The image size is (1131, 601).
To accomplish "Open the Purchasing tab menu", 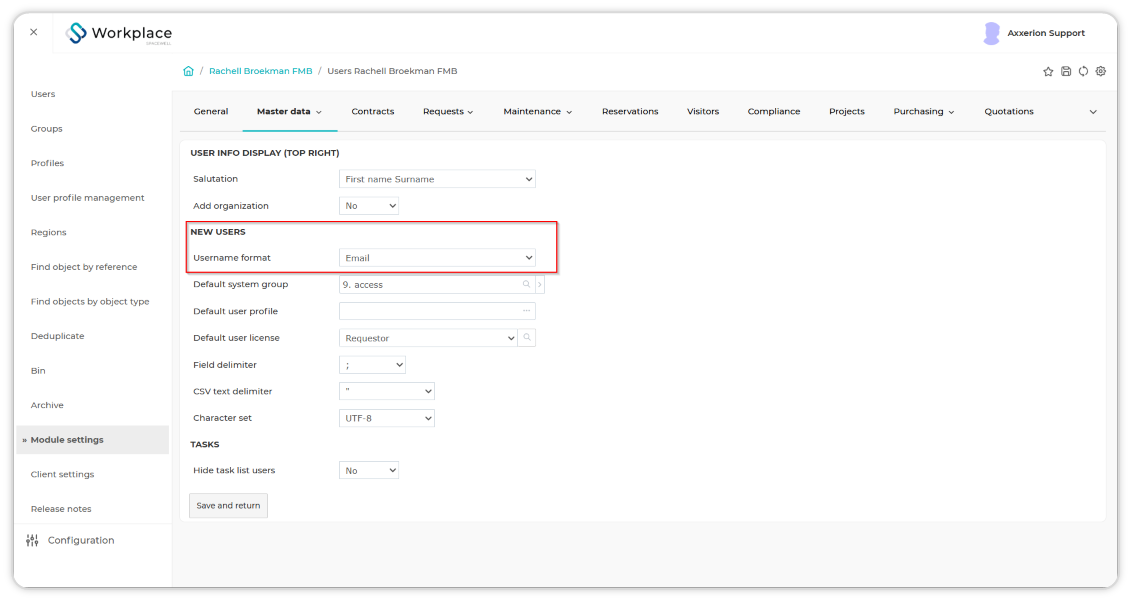I will [924, 111].
